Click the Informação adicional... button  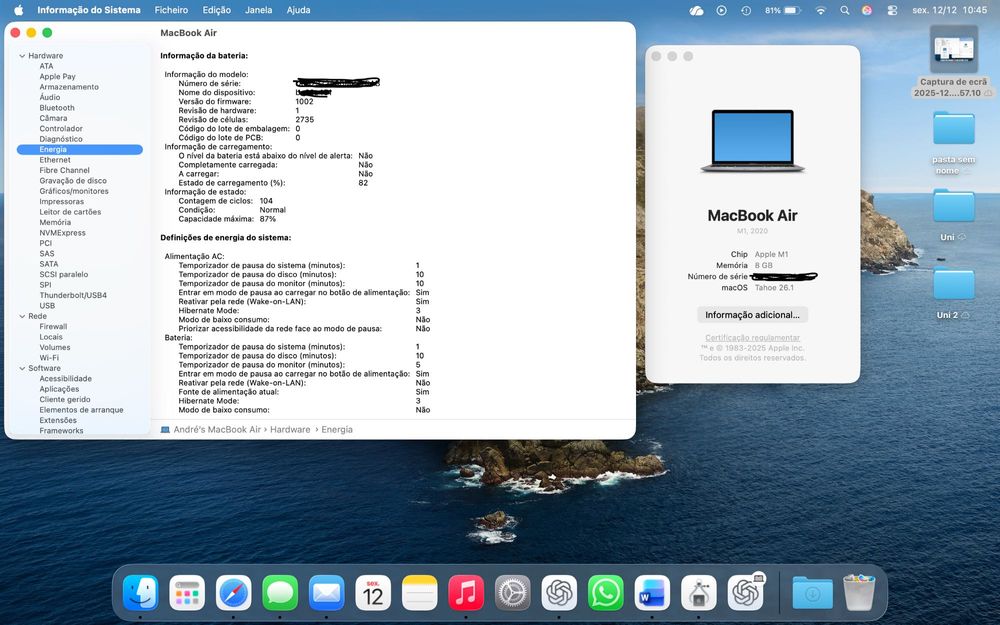coord(752,314)
